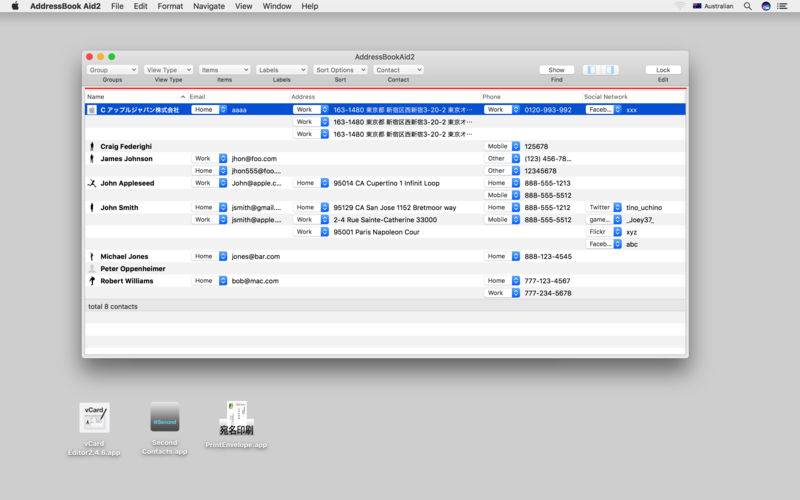Viewport: 800px width, 500px height.
Task: Click the phone number 888-123-4545
Action: (x=548, y=257)
